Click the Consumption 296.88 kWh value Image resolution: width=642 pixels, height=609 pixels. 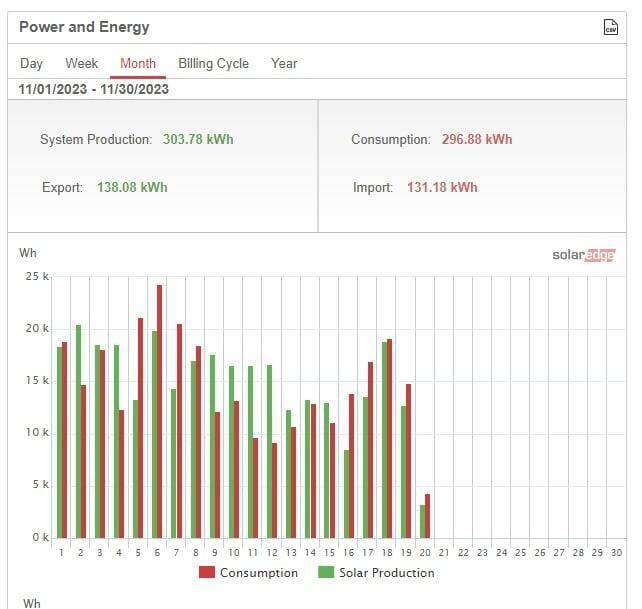pyautogui.click(x=477, y=139)
